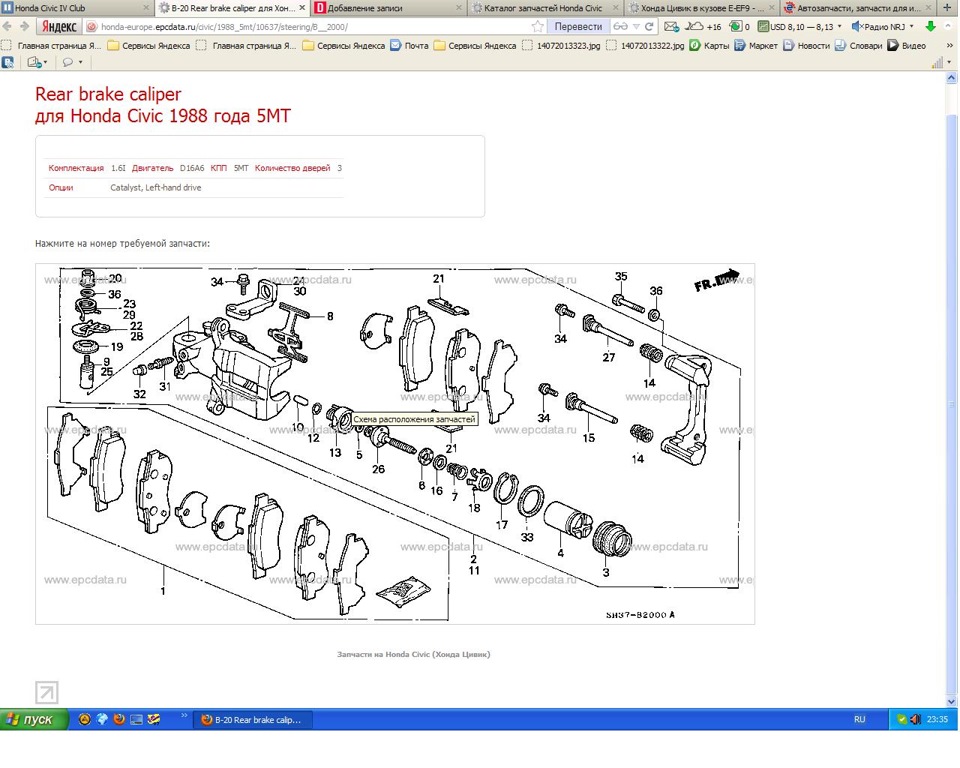Open the Карты bookmark

point(708,45)
